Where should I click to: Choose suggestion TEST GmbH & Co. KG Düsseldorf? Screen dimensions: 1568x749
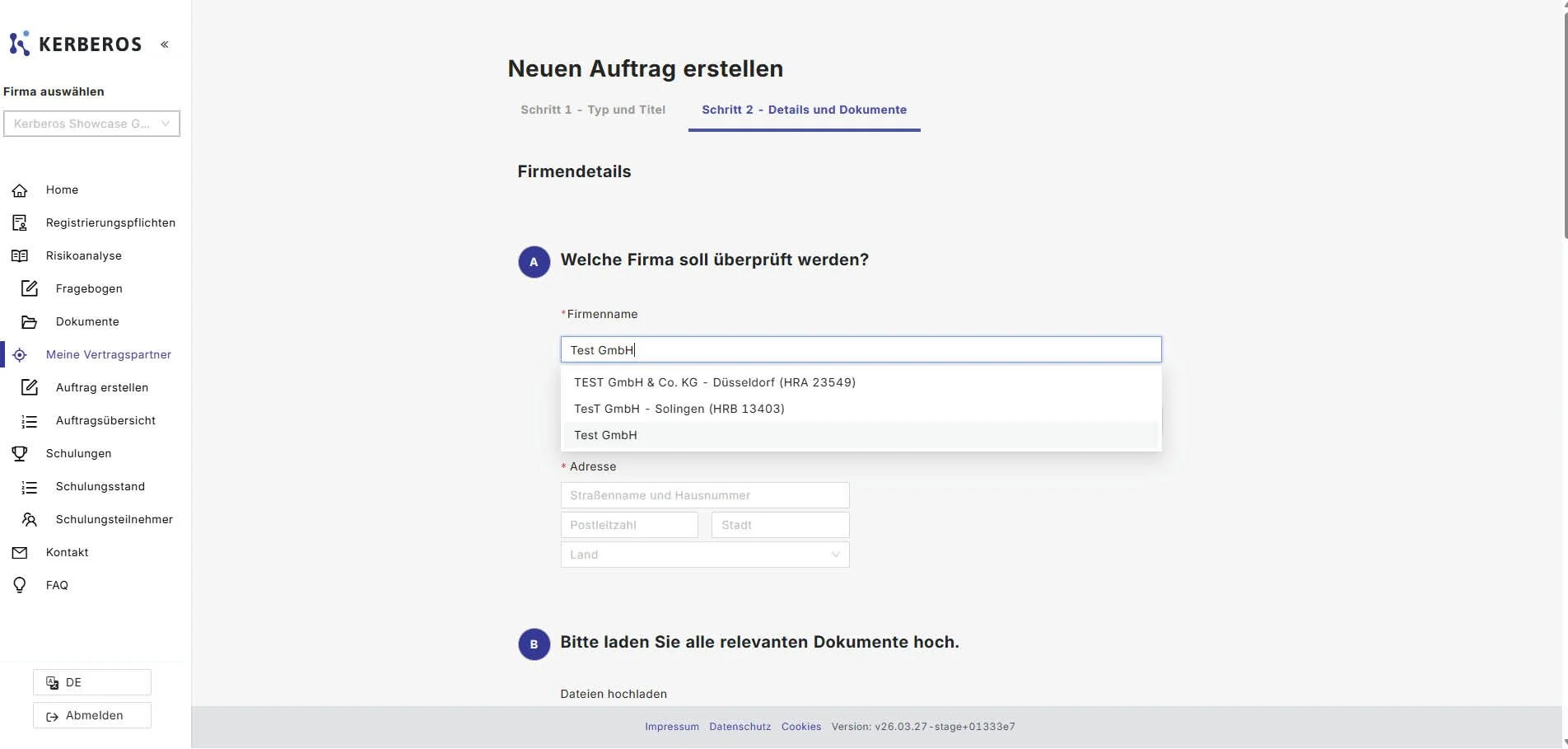tap(861, 382)
